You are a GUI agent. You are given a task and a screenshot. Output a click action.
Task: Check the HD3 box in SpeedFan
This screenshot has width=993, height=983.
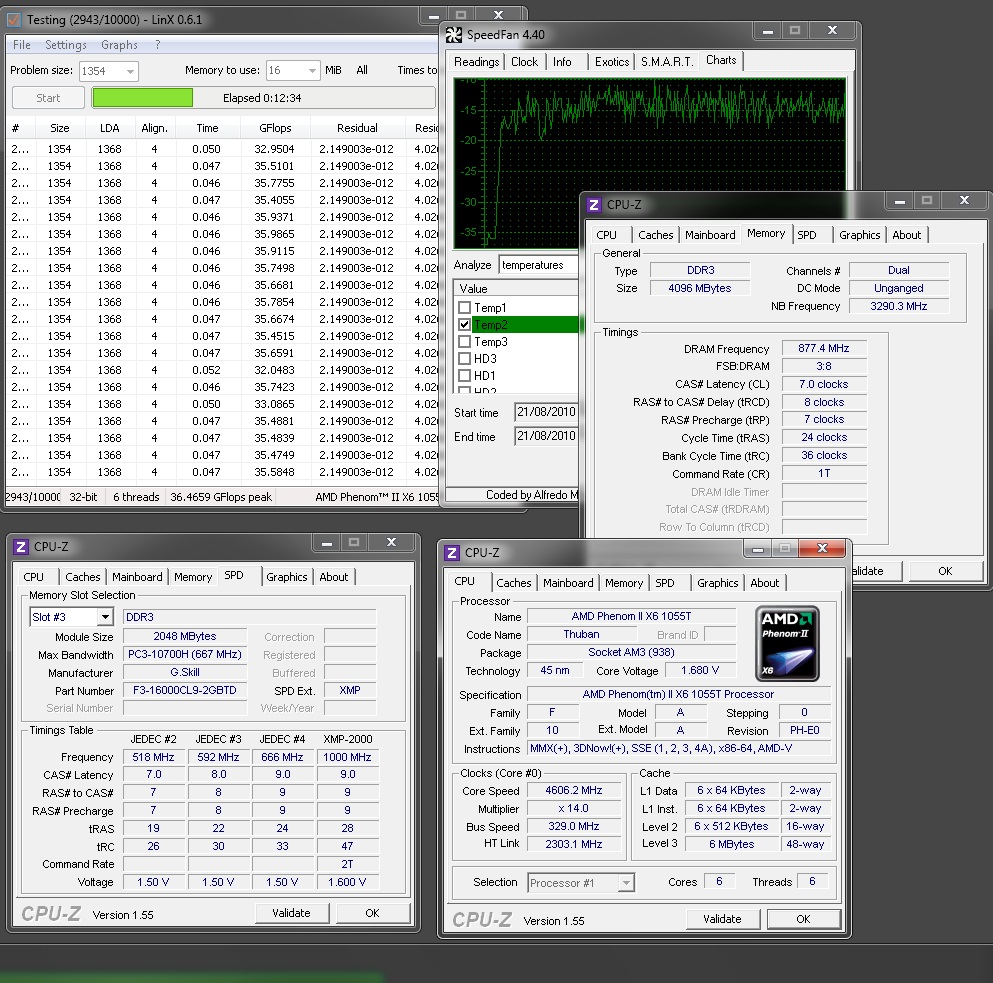coord(465,359)
